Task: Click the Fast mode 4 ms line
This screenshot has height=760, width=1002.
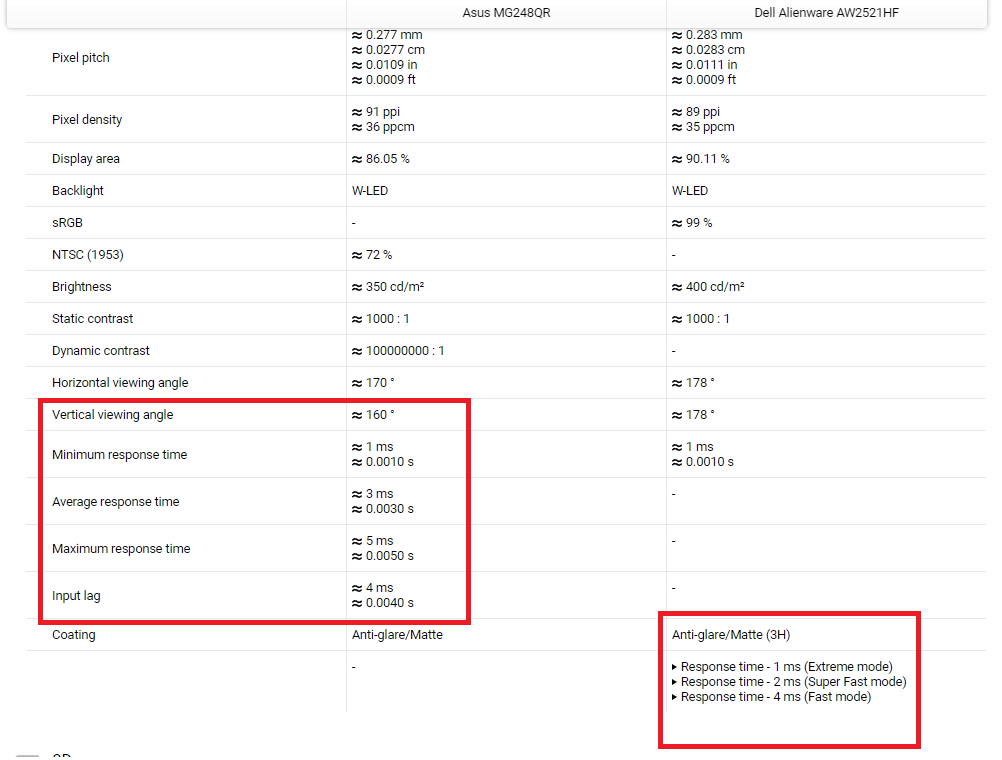Action: tap(771, 697)
